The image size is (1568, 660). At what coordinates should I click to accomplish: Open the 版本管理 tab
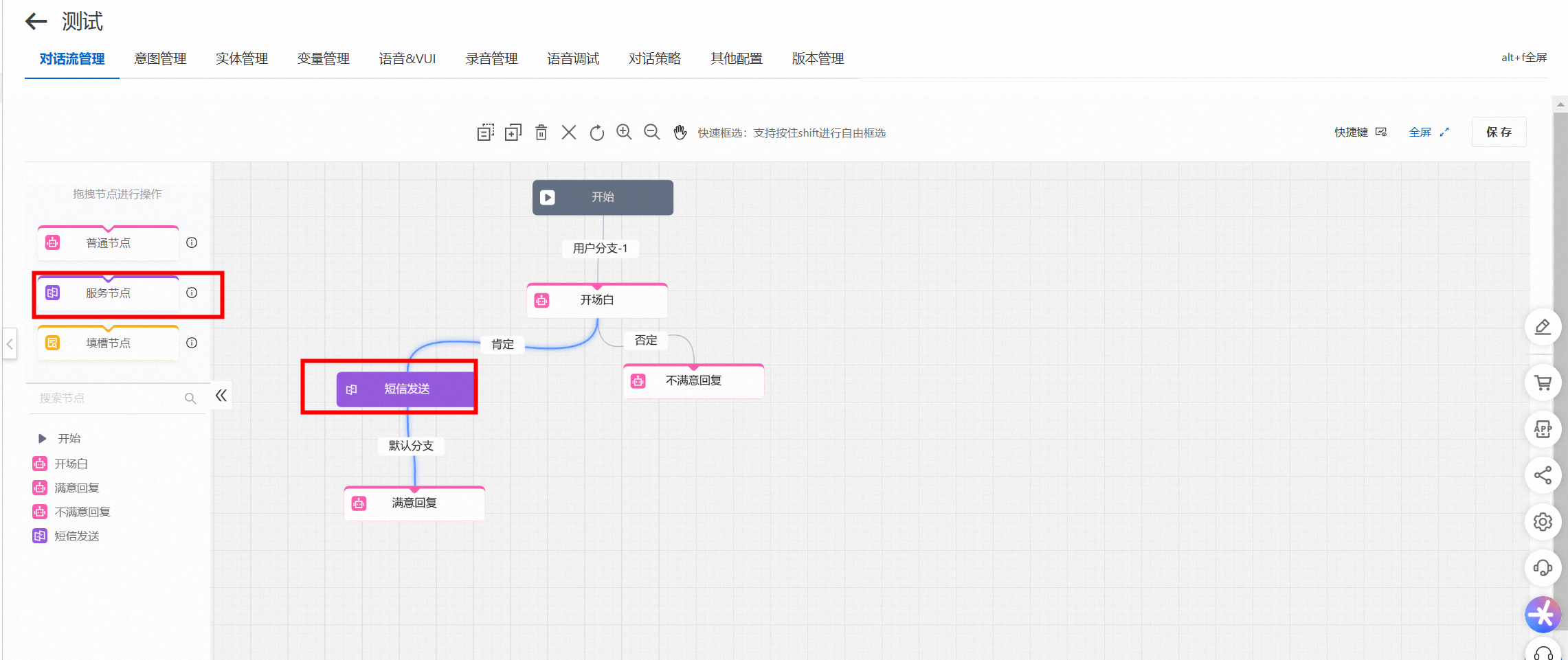coord(818,59)
